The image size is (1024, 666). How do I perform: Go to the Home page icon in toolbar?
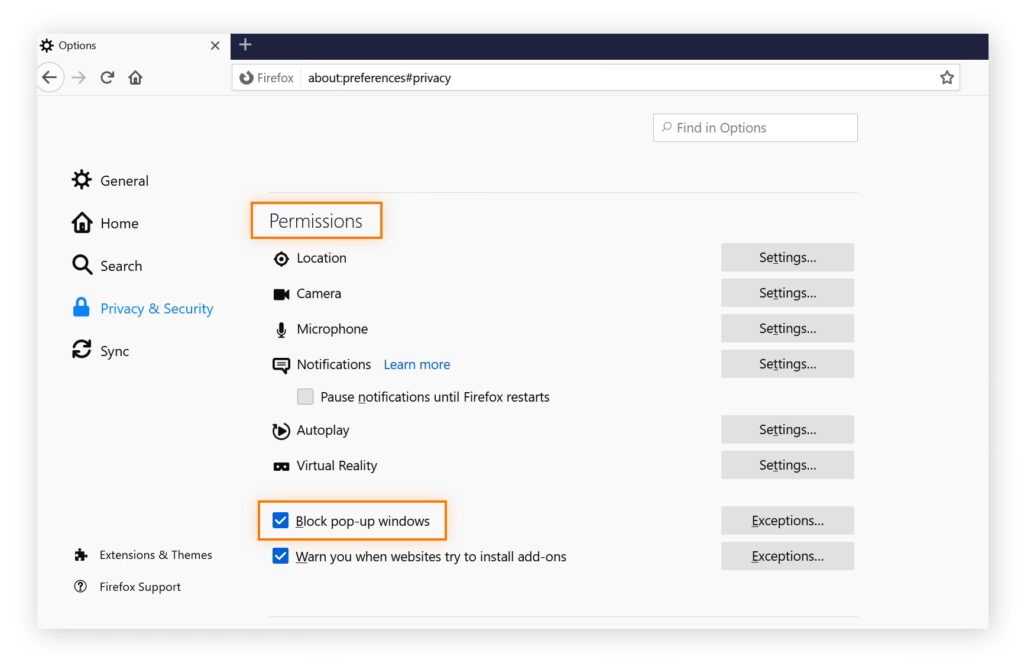[x=135, y=77]
